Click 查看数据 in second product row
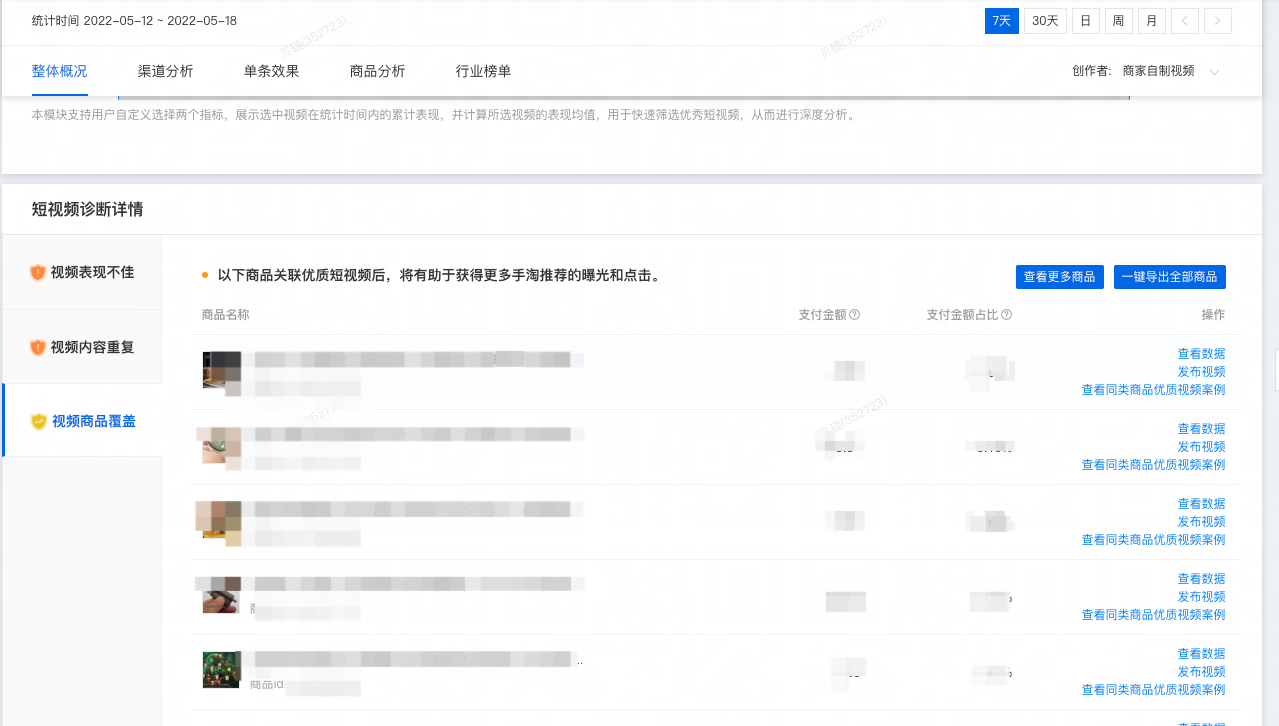This screenshot has width=1279, height=726. (x=1201, y=428)
